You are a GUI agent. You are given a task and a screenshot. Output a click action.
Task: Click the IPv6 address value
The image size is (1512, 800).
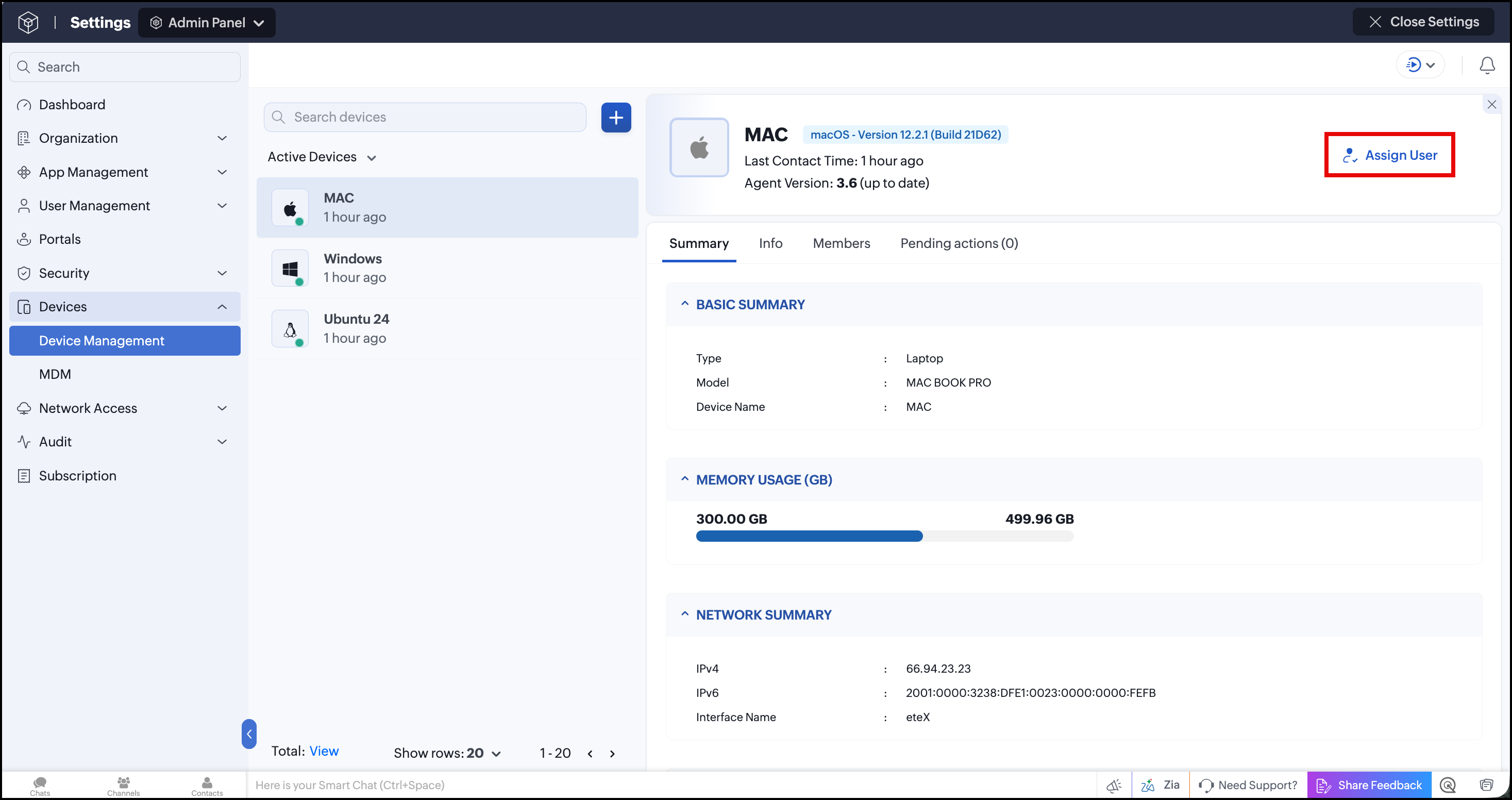(x=1030, y=693)
